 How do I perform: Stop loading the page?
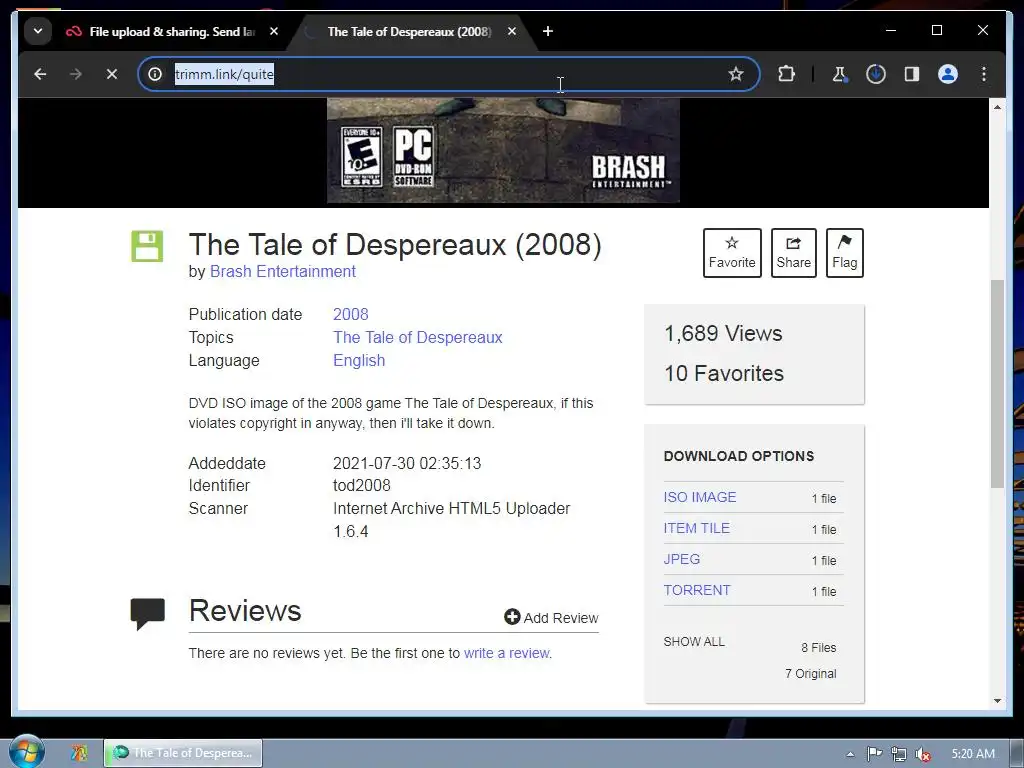tap(112, 74)
